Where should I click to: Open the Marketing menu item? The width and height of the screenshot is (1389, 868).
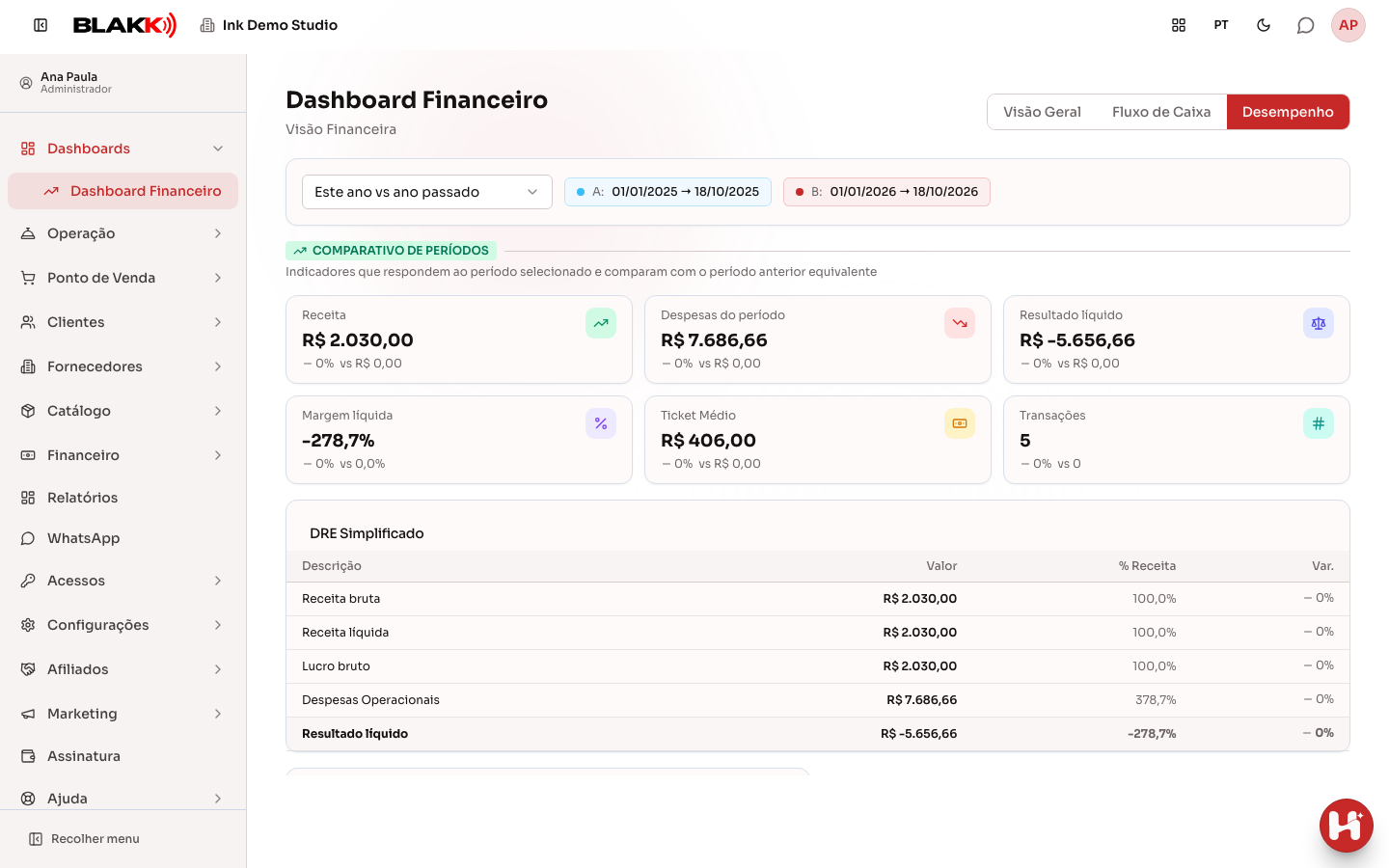123,714
